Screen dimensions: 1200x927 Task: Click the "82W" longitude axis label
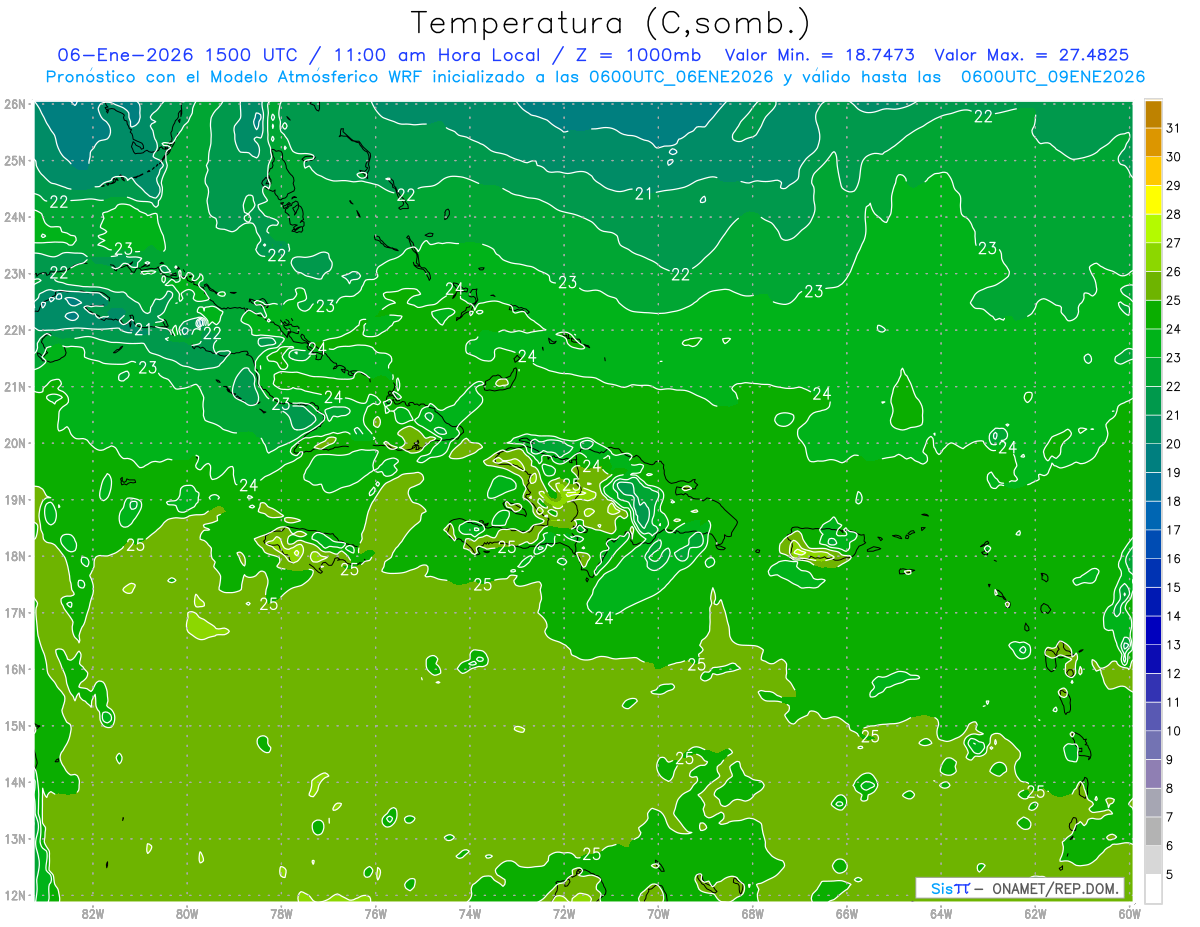[x=93, y=913]
